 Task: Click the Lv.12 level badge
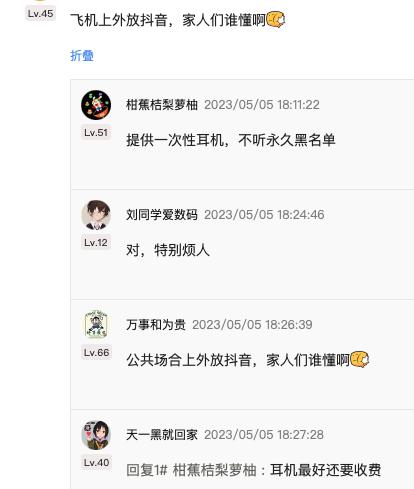[x=96, y=243]
